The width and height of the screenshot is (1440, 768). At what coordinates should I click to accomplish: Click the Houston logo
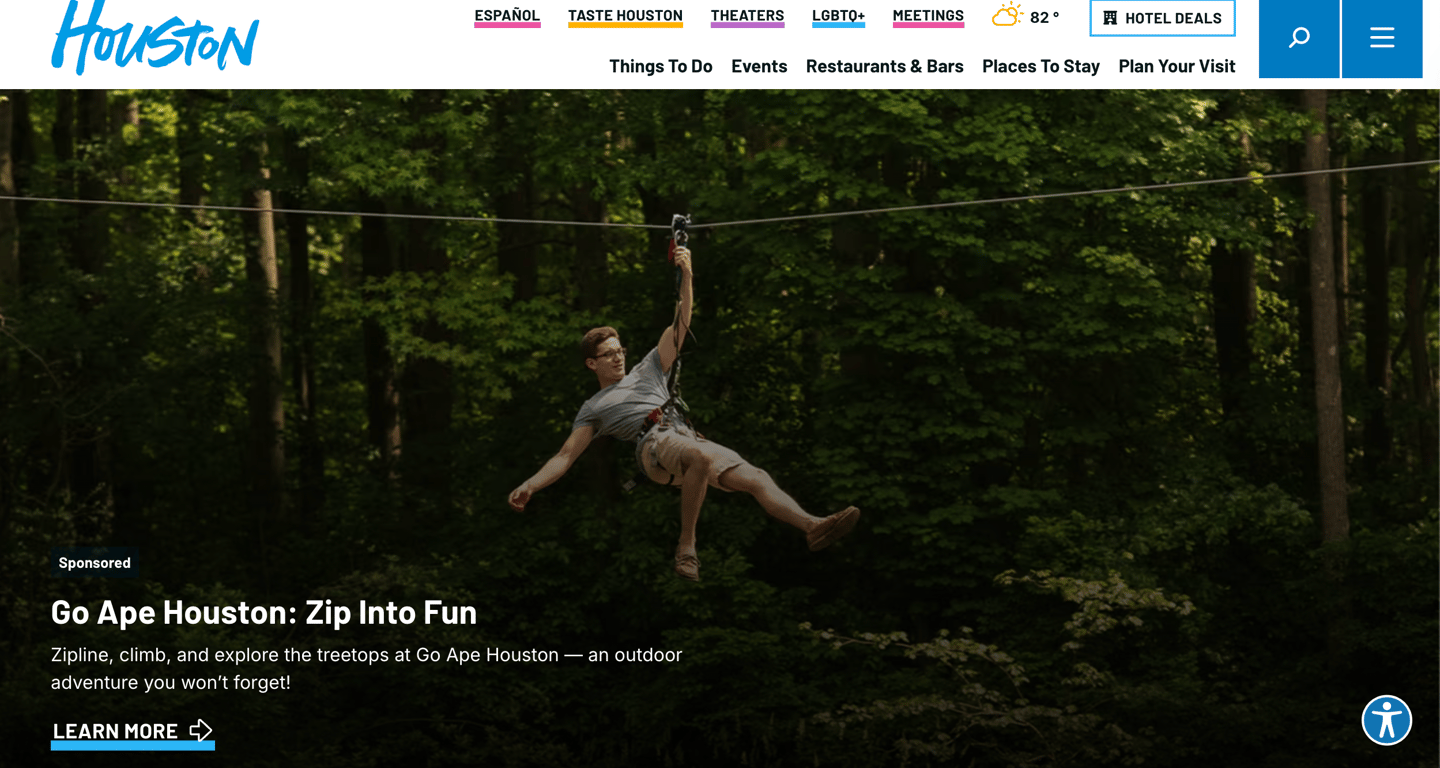tap(155, 38)
